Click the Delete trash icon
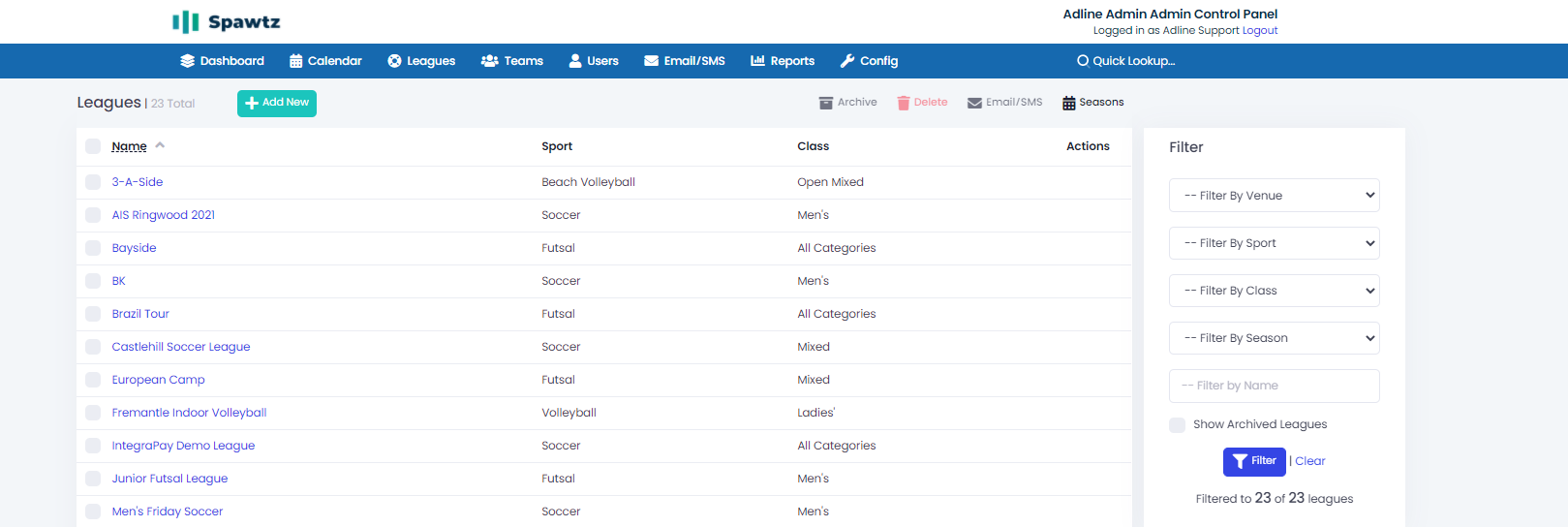The width and height of the screenshot is (1568, 527). click(x=904, y=103)
